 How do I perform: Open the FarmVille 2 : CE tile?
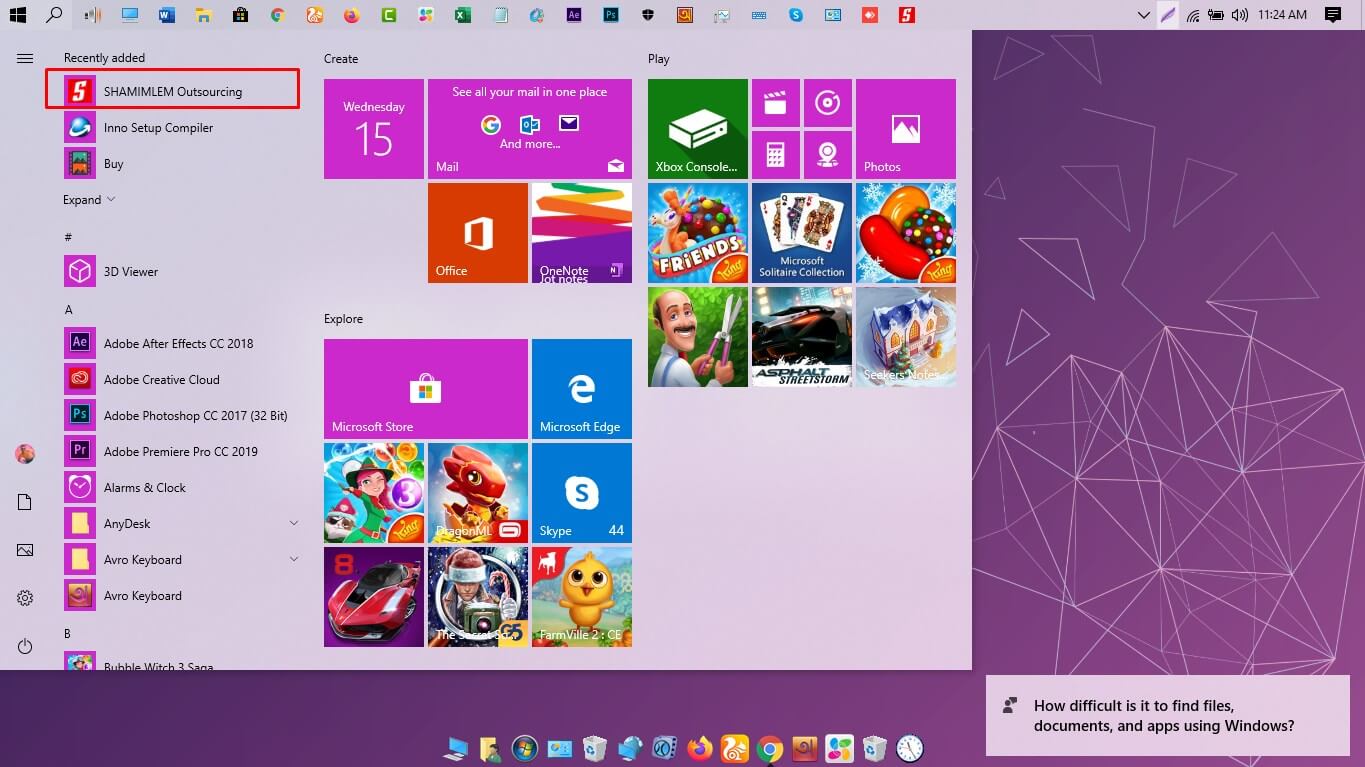coord(582,597)
